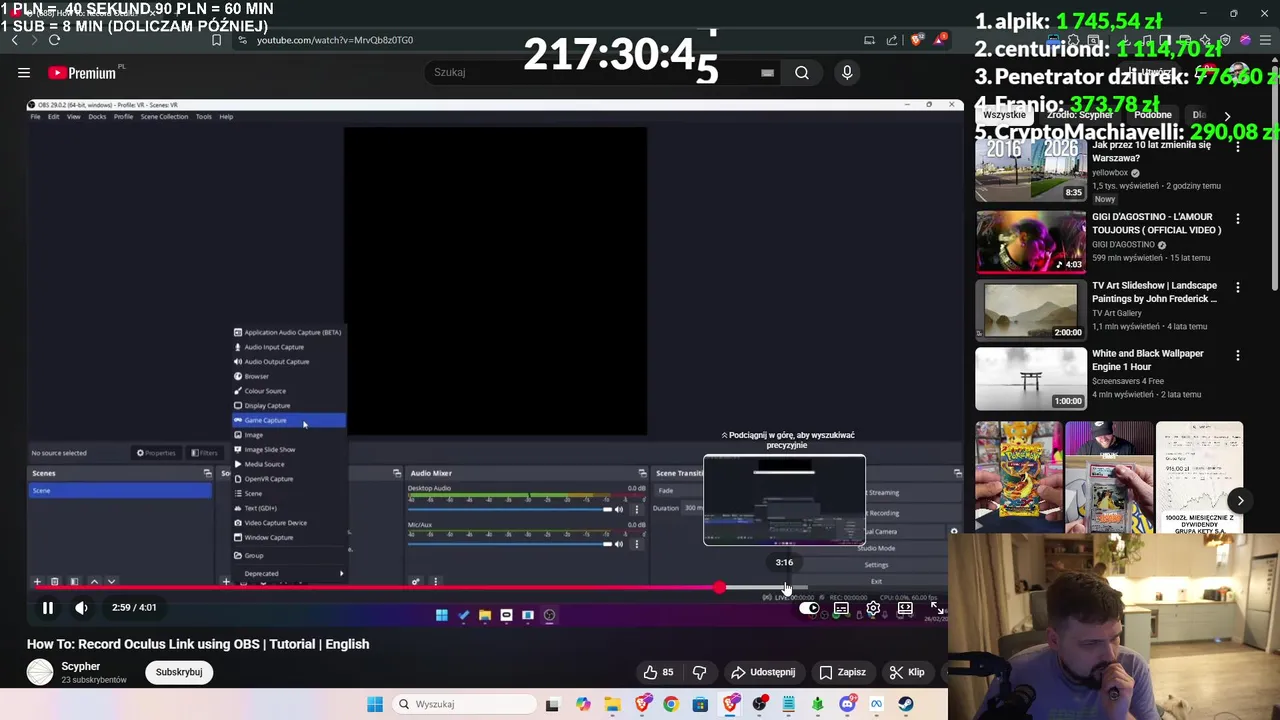Screen dimensions: 1280x720
Task: Click the search magnifier button
Action: click(x=802, y=73)
